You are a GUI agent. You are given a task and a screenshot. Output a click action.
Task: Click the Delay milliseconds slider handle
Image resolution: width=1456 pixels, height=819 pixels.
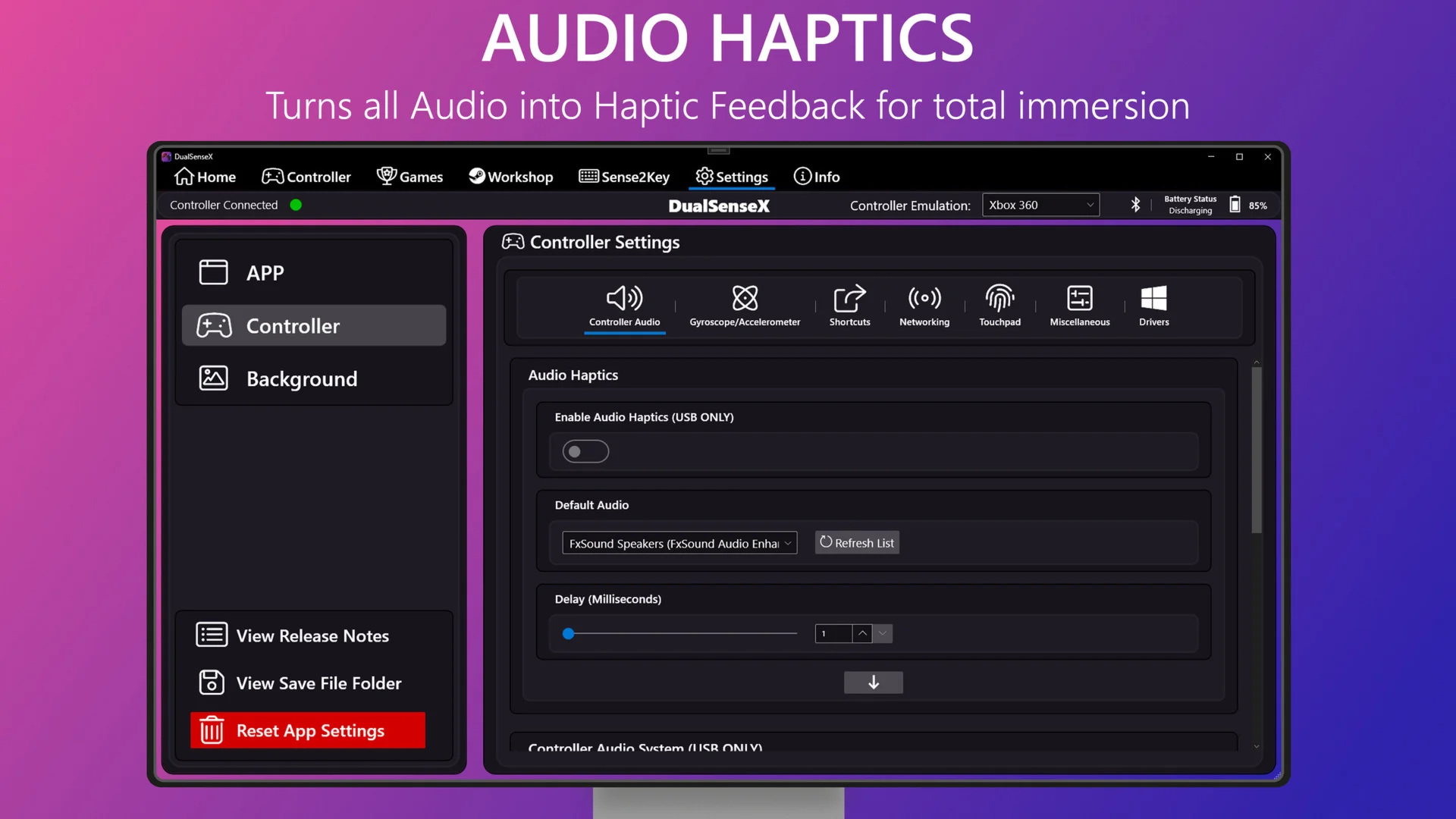pyautogui.click(x=568, y=634)
